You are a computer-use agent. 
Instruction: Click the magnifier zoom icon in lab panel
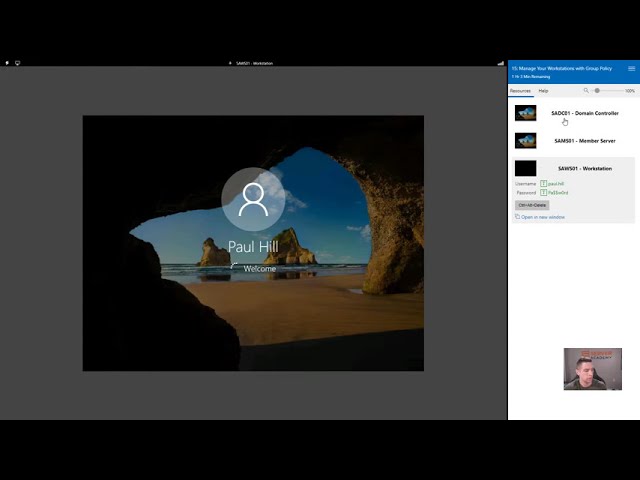tap(586, 91)
